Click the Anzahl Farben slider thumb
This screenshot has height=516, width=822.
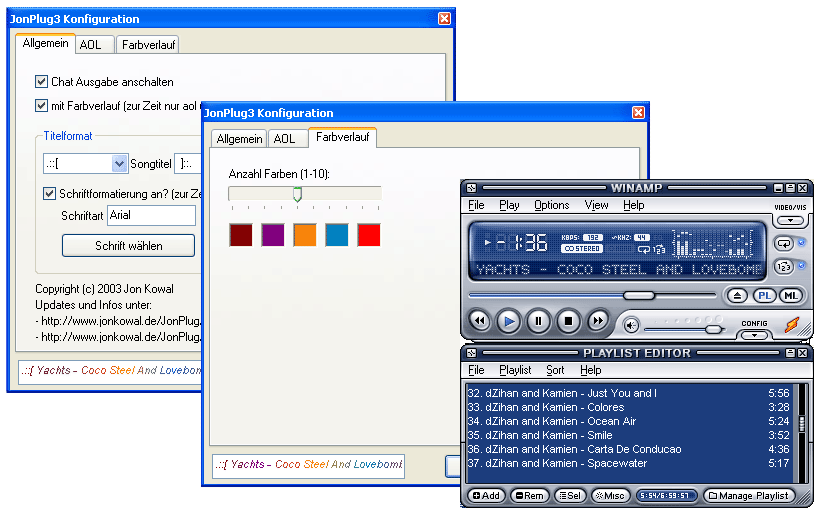[297, 195]
